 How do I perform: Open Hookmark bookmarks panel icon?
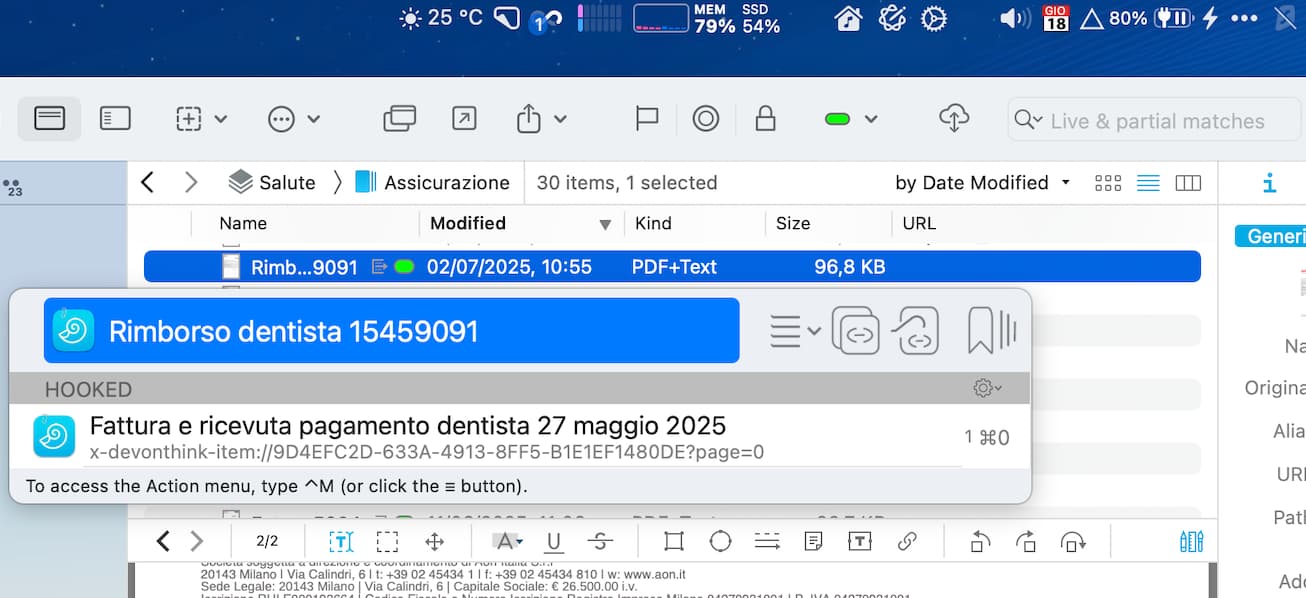pos(990,331)
